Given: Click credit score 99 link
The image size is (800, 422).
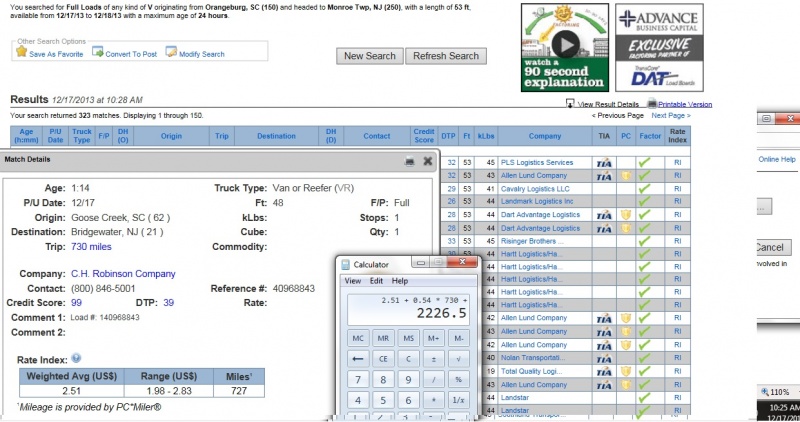Looking at the screenshot, I should [x=76, y=303].
